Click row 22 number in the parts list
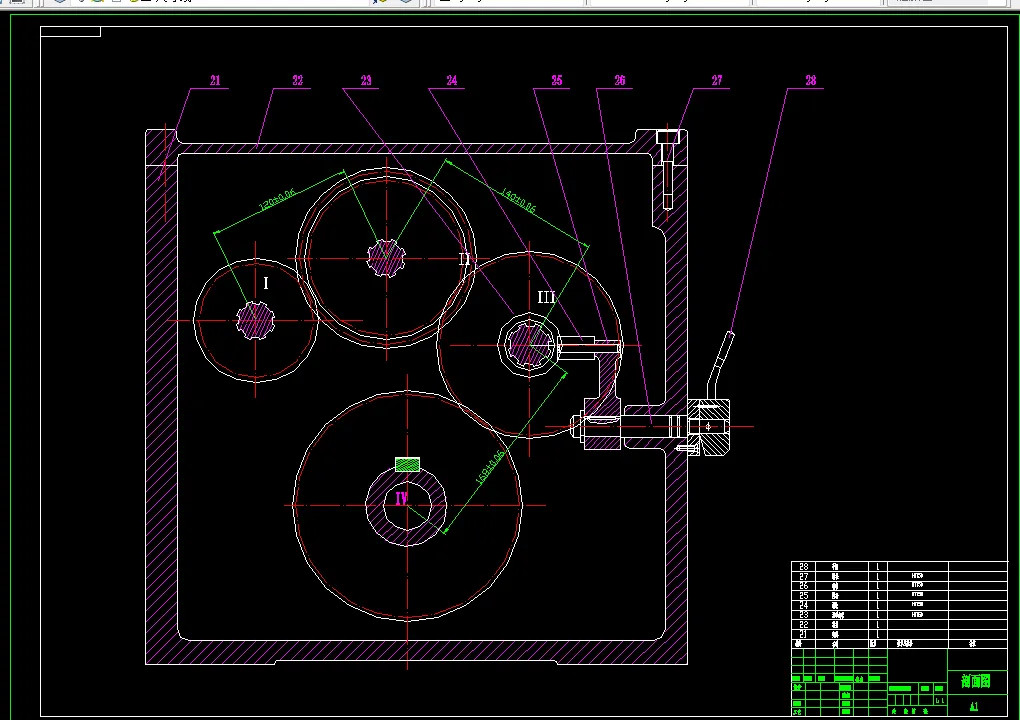Viewport: 1020px width, 720px height. (803, 624)
